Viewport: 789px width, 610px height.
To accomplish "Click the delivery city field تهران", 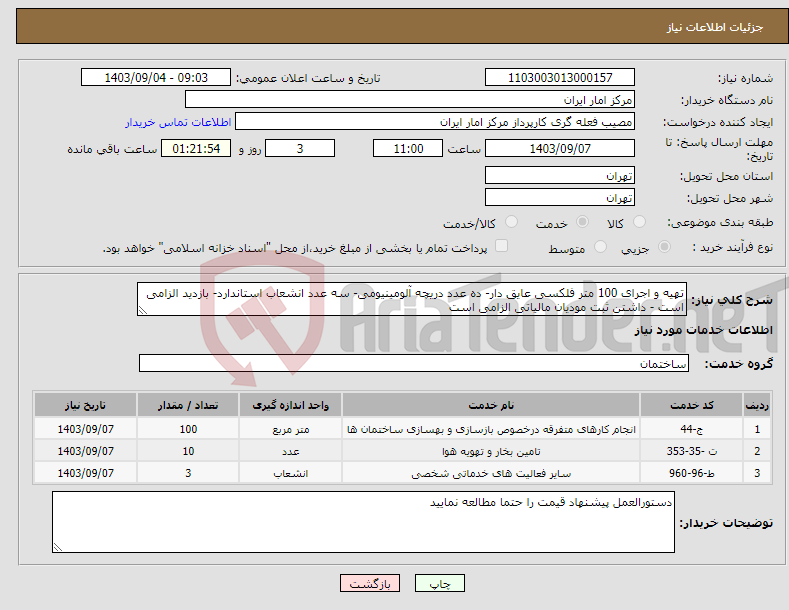I will point(560,197).
